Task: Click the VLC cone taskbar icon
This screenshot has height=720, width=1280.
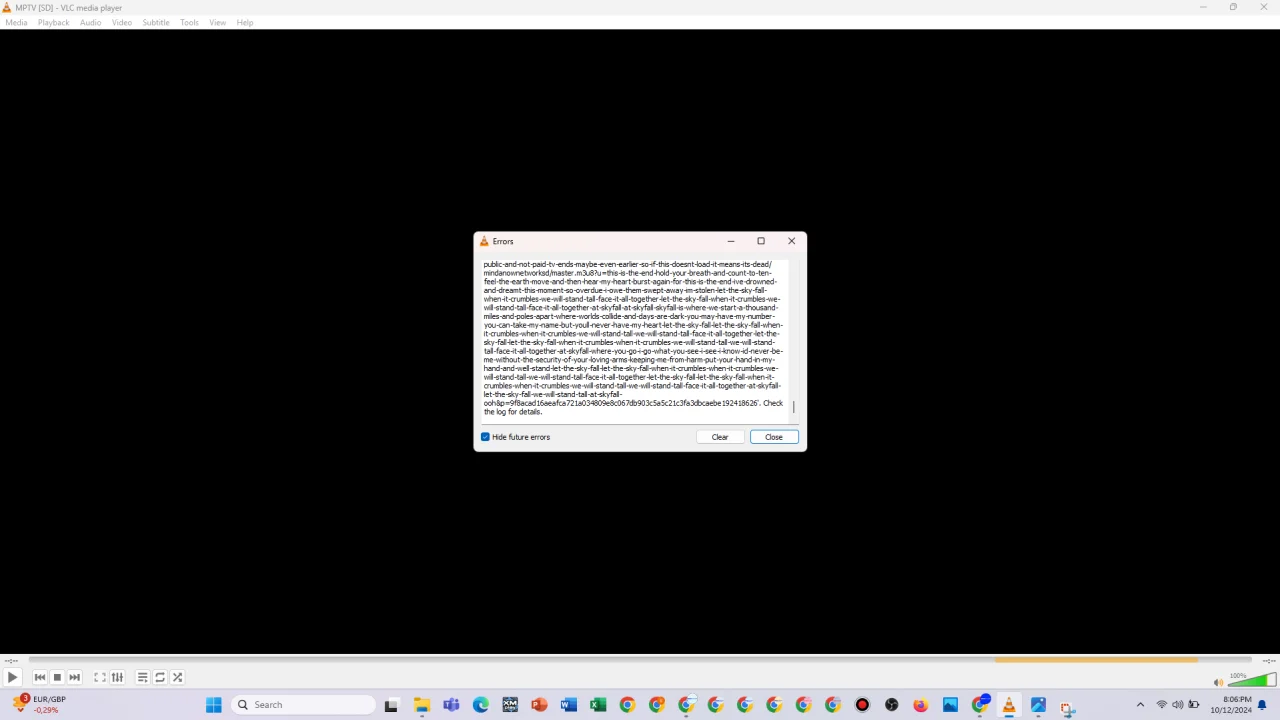Action: (x=1009, y=705)
